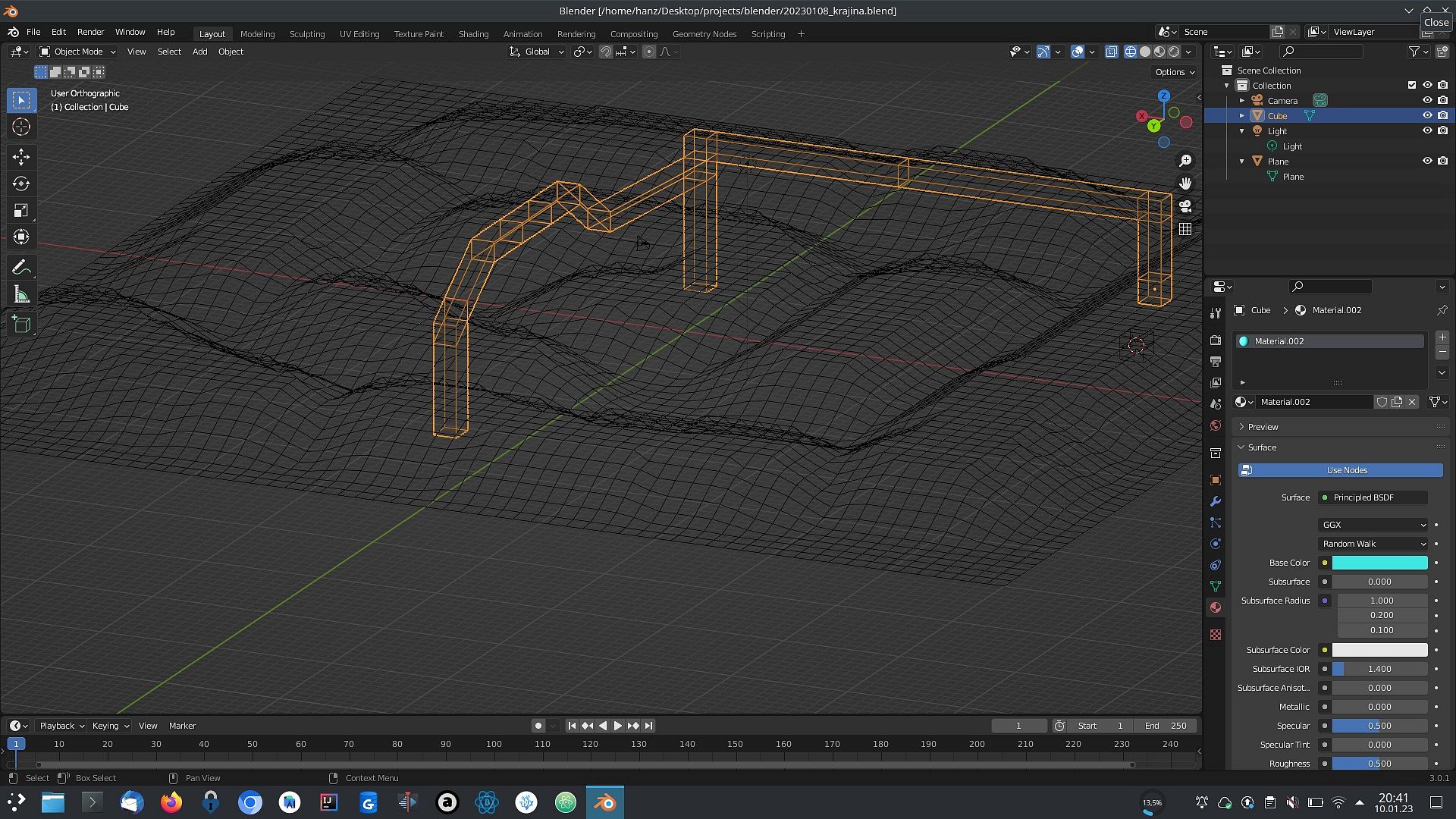Open the Modifiers wrench properties tab
This screenshot has width=1456, height=819.
(x=1216, y=501)
